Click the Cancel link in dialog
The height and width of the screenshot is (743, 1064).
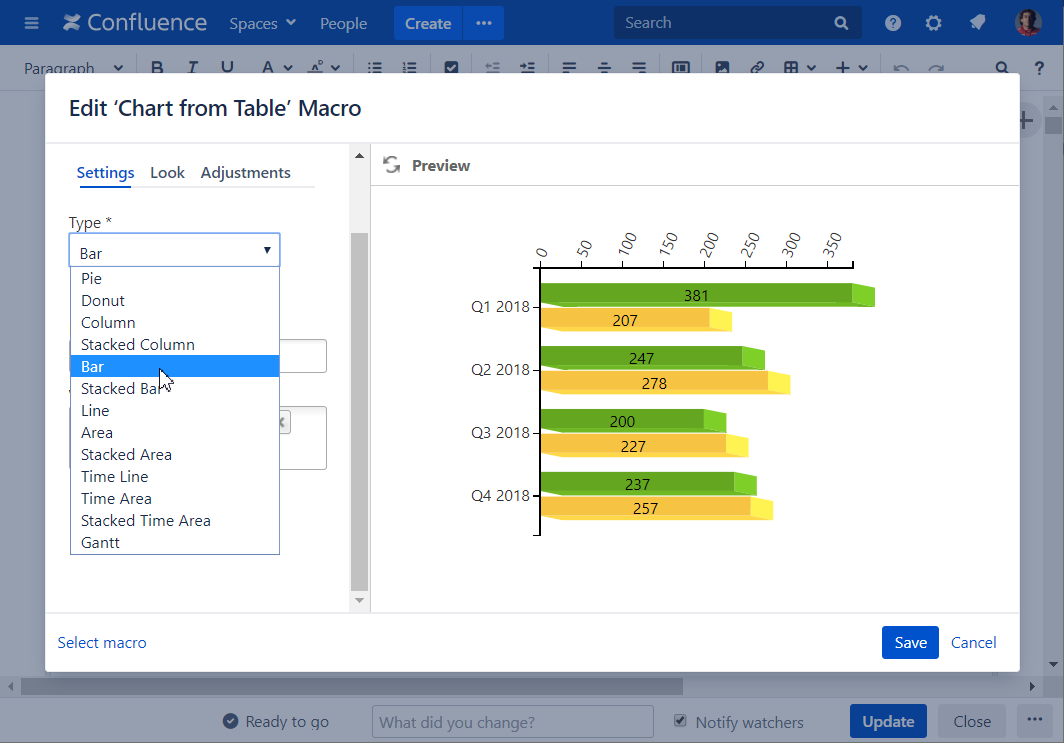tap(973, 643)
